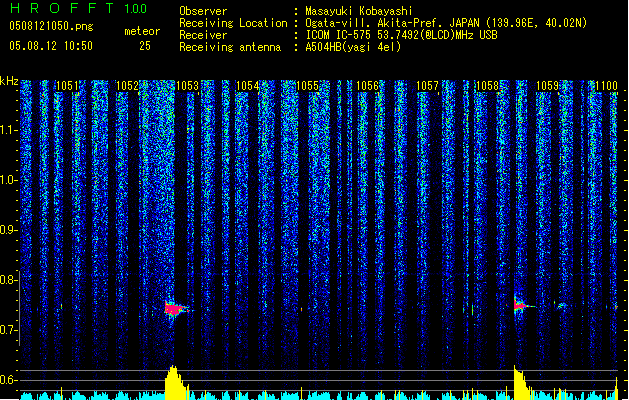Click the 1057 time marker
This screenshot has width=629, height=400.
click(x=427, y=86)
